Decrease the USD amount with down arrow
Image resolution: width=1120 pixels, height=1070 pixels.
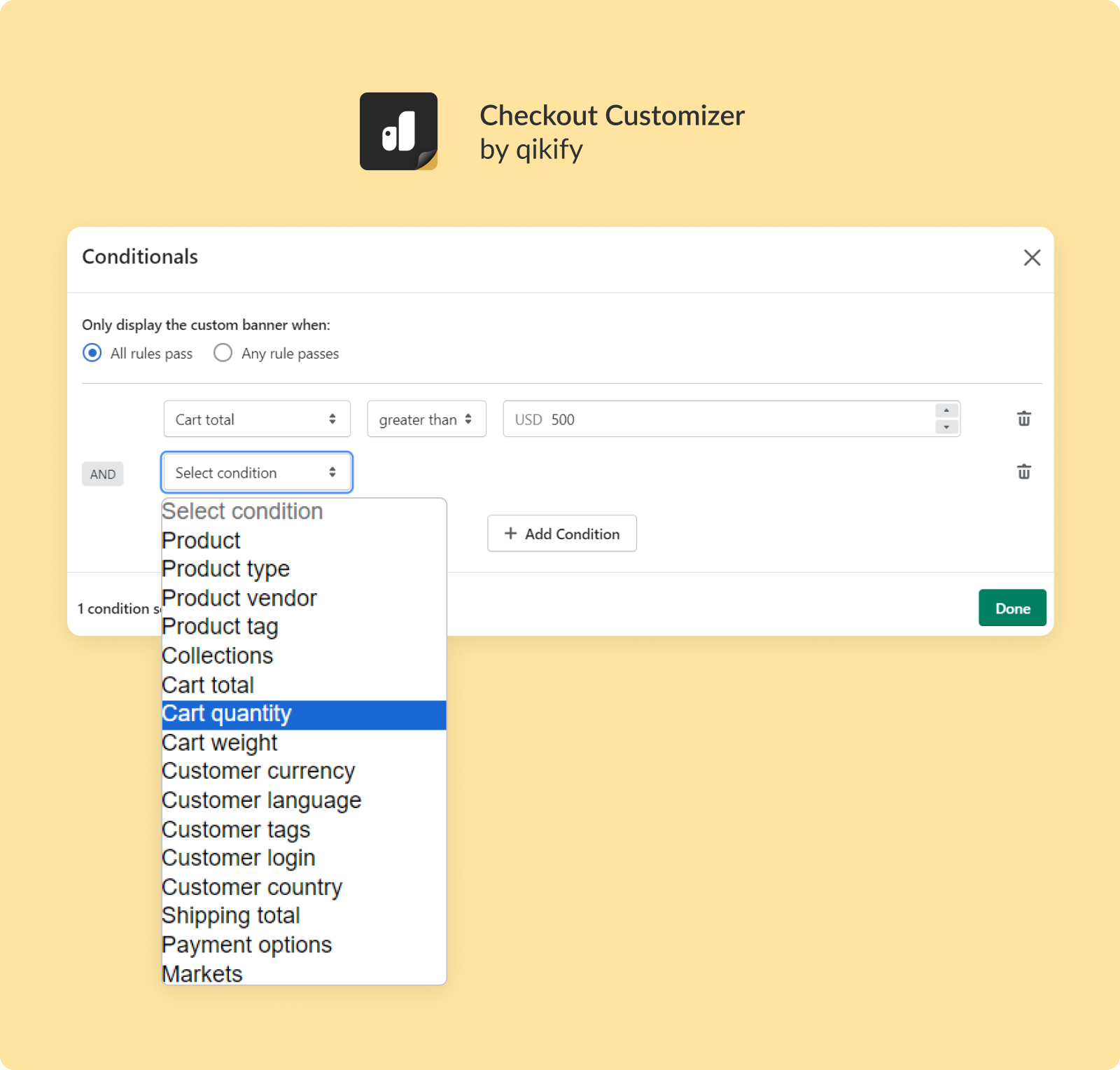946,427
